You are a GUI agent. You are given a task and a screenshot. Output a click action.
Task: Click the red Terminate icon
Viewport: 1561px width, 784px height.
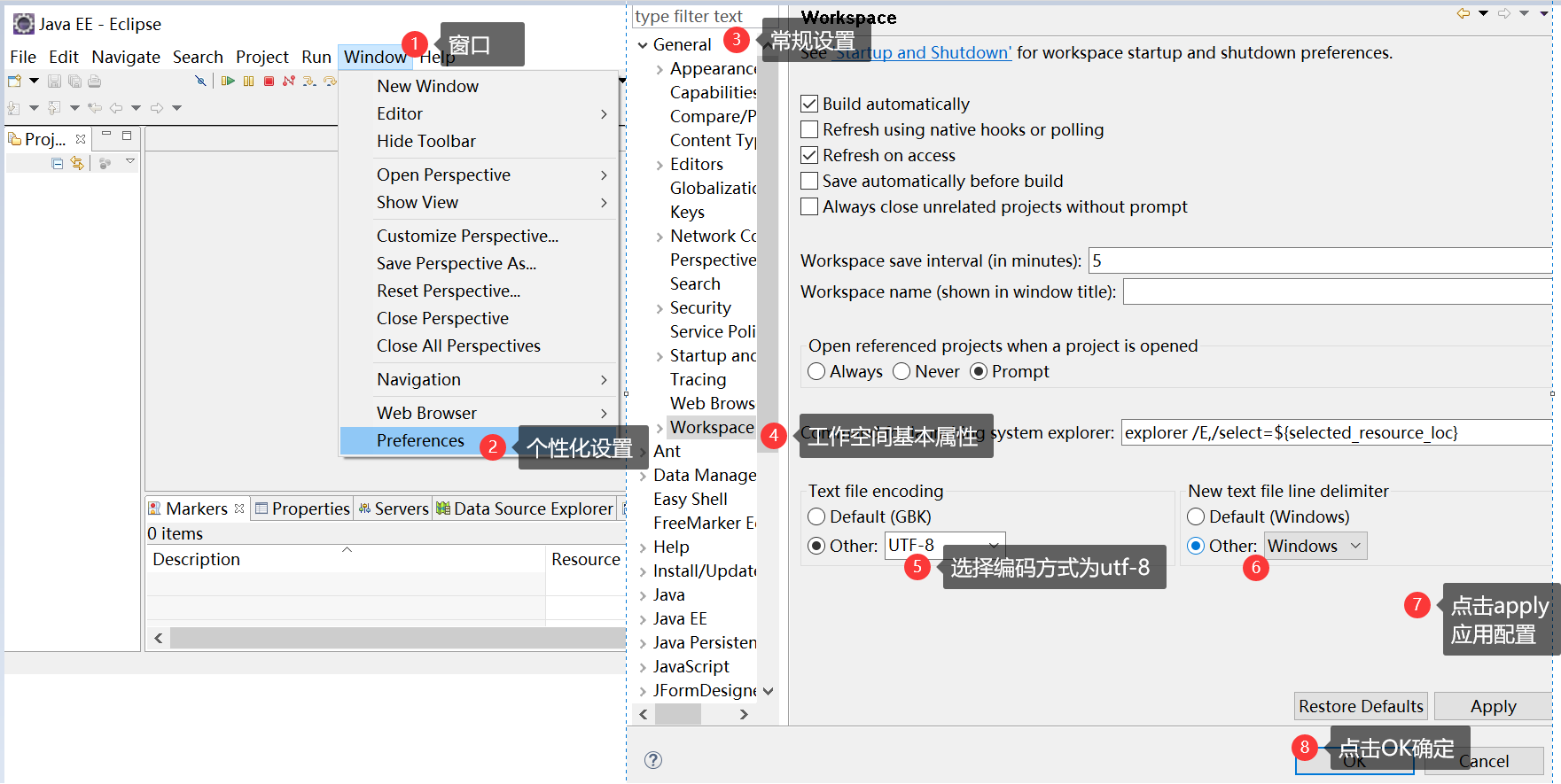tap(269, 81)
